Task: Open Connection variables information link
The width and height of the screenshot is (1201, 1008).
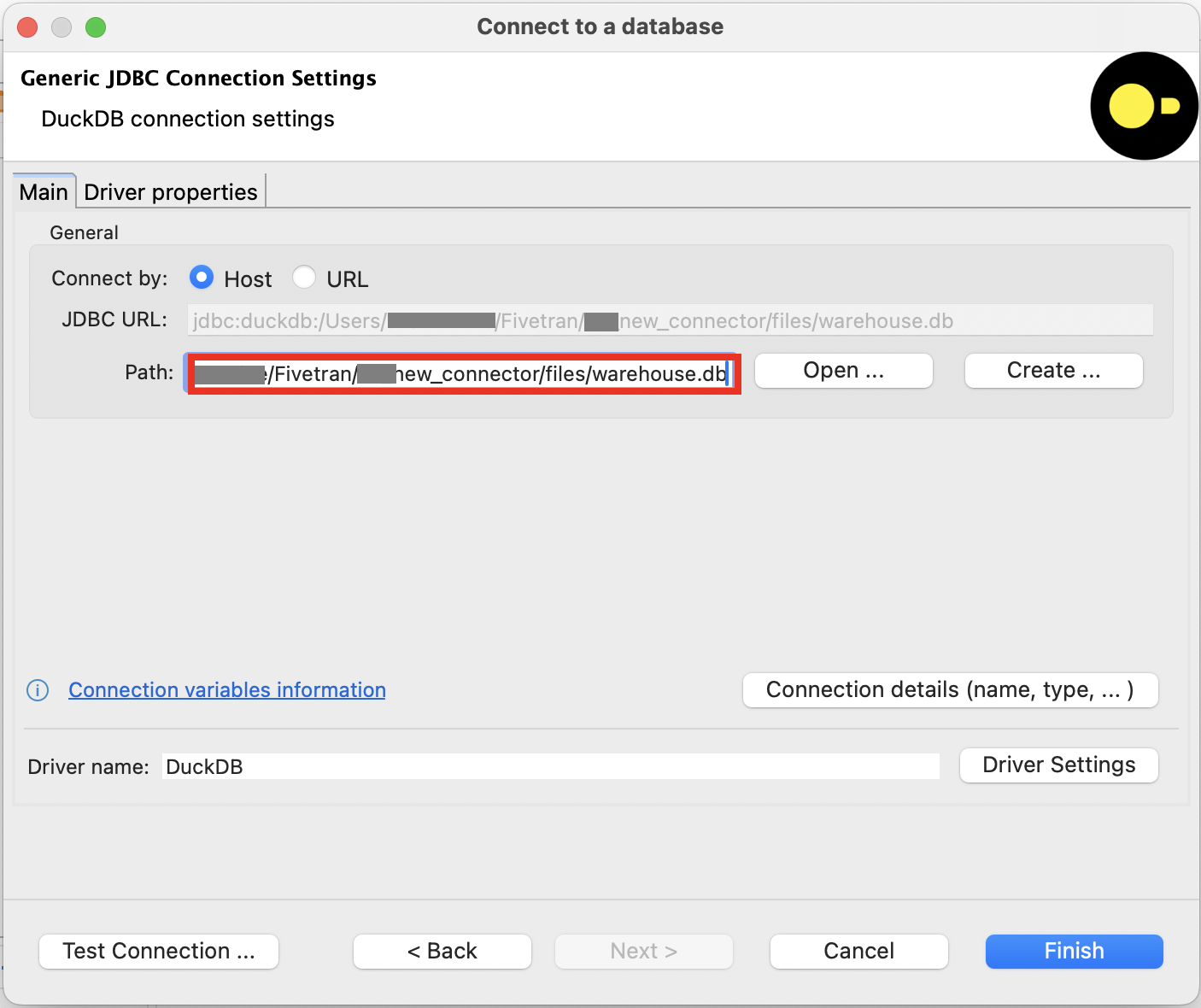Action: (x=227, y=689)
